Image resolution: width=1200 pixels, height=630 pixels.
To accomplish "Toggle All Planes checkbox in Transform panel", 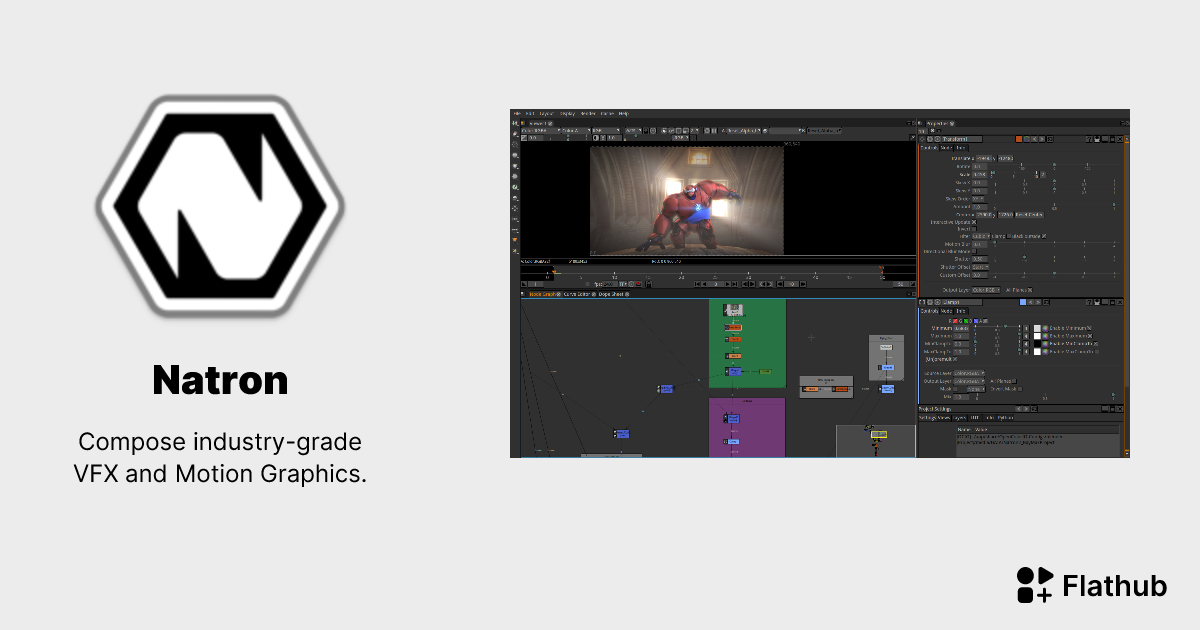I will (x=1030, y=290).
